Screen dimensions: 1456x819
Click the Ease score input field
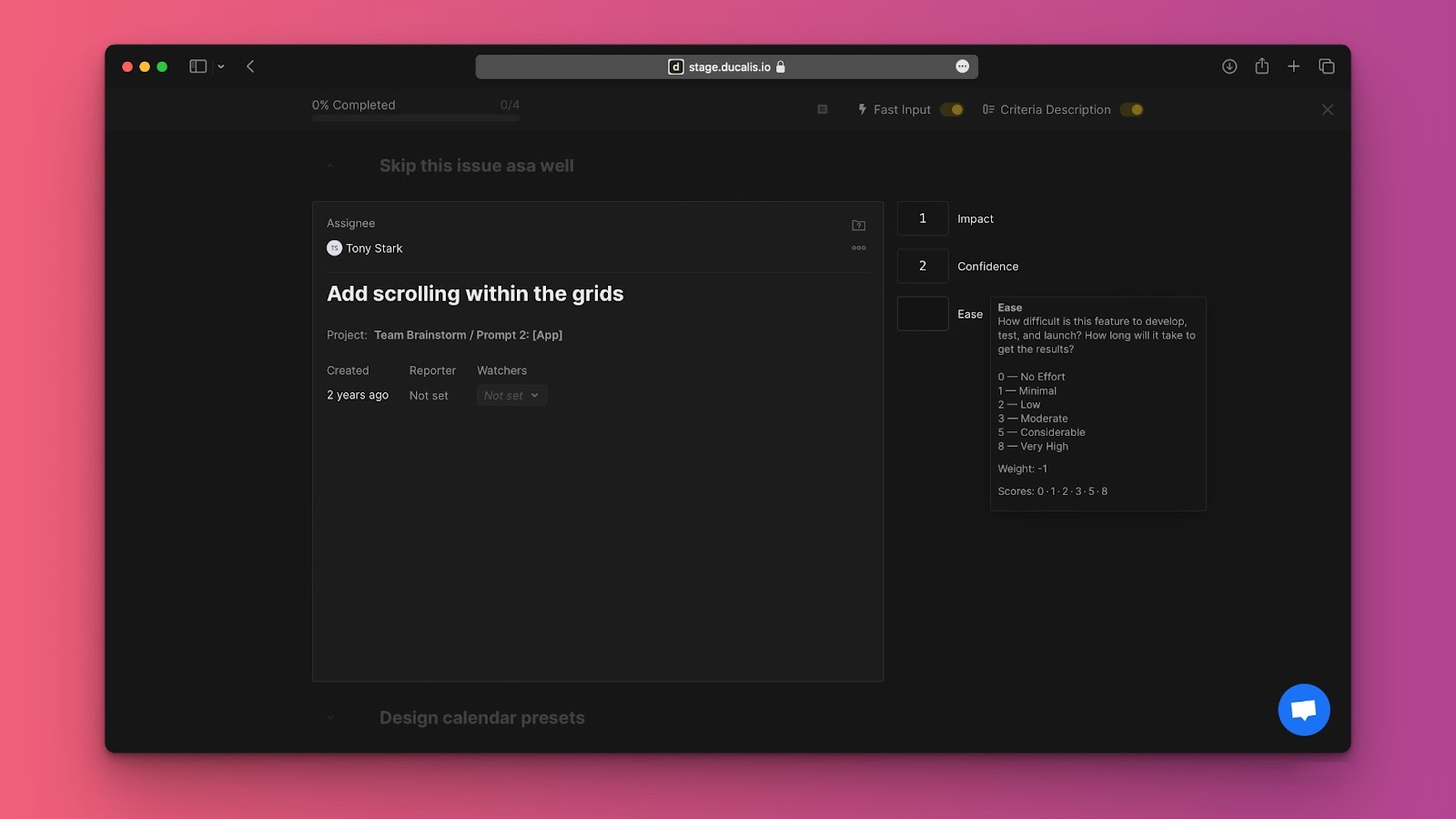click(923, 314)
